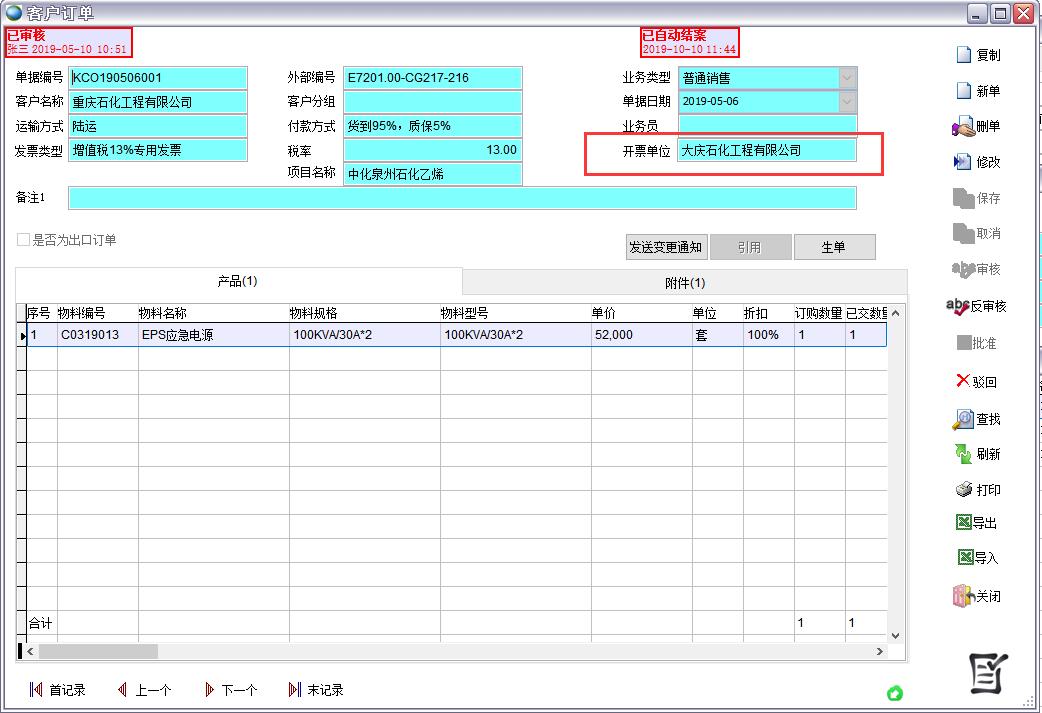The width and height of the screenshot is (1042, 713).
Task: Reject the order with 驳回 icon
Action: pyautogui.click(x=963, y=381)
